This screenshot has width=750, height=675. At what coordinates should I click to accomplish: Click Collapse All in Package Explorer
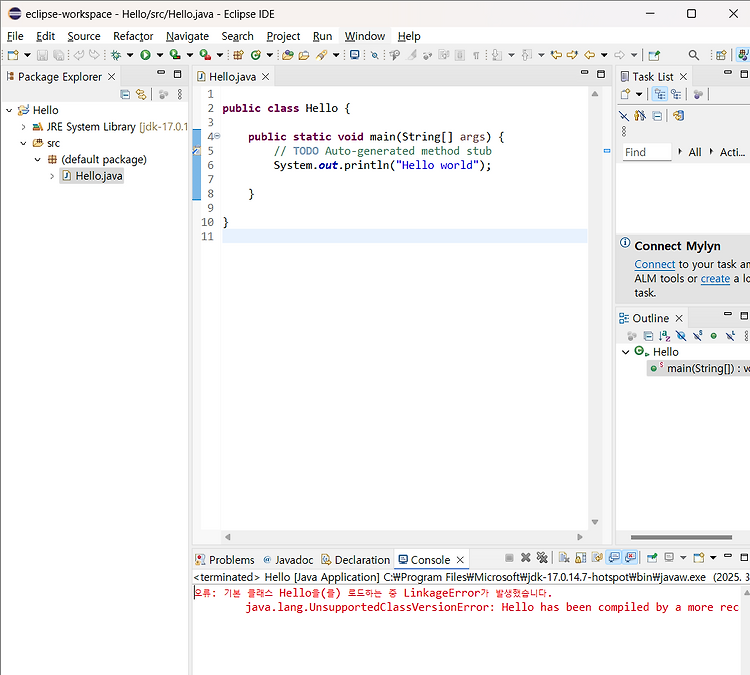(125, 94)
